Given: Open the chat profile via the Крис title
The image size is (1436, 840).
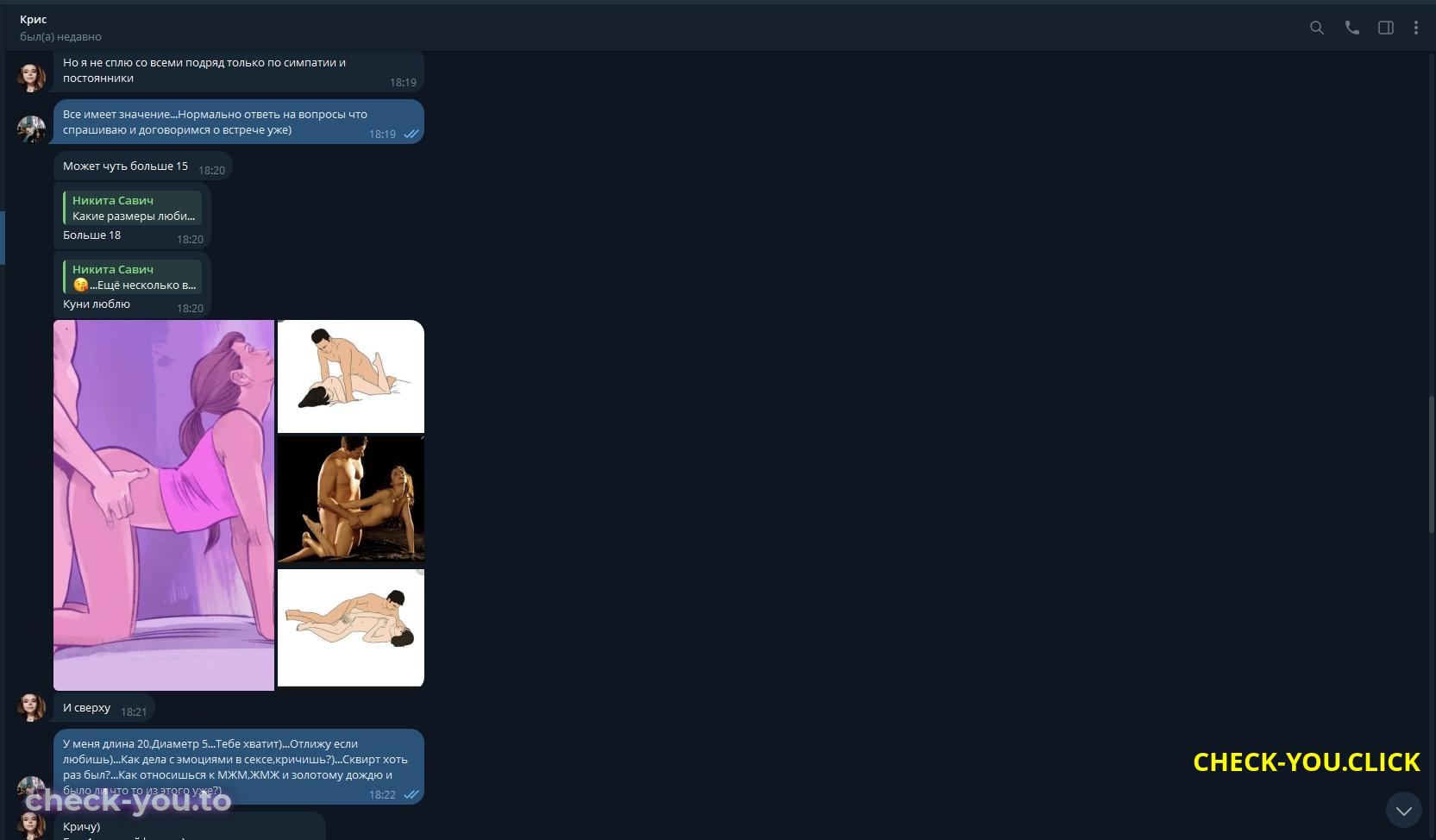Looking at the screenshot, I should 34,19.
